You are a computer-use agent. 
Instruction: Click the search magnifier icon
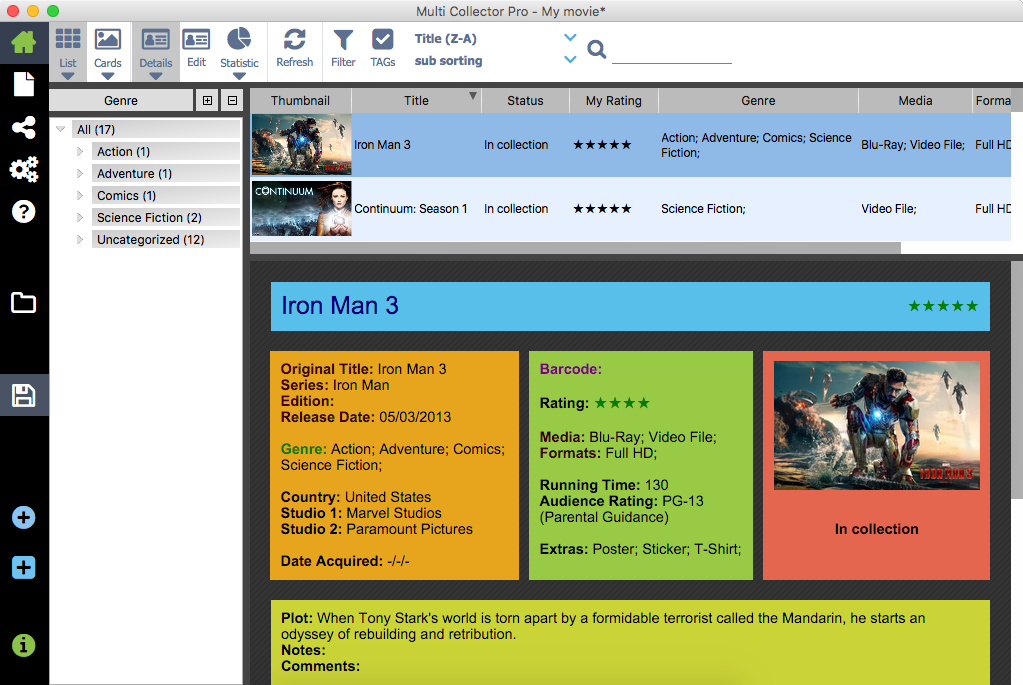click(x=596, y=49)
